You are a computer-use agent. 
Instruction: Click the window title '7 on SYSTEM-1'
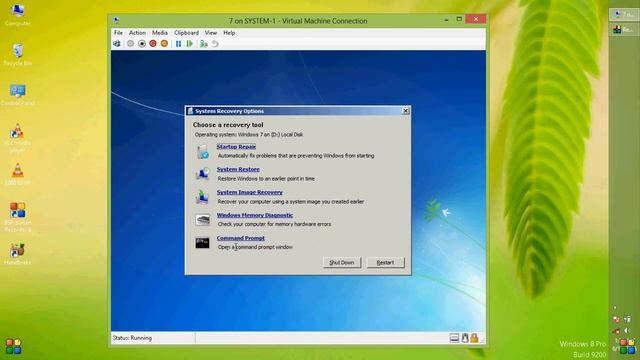pos(298,21)
